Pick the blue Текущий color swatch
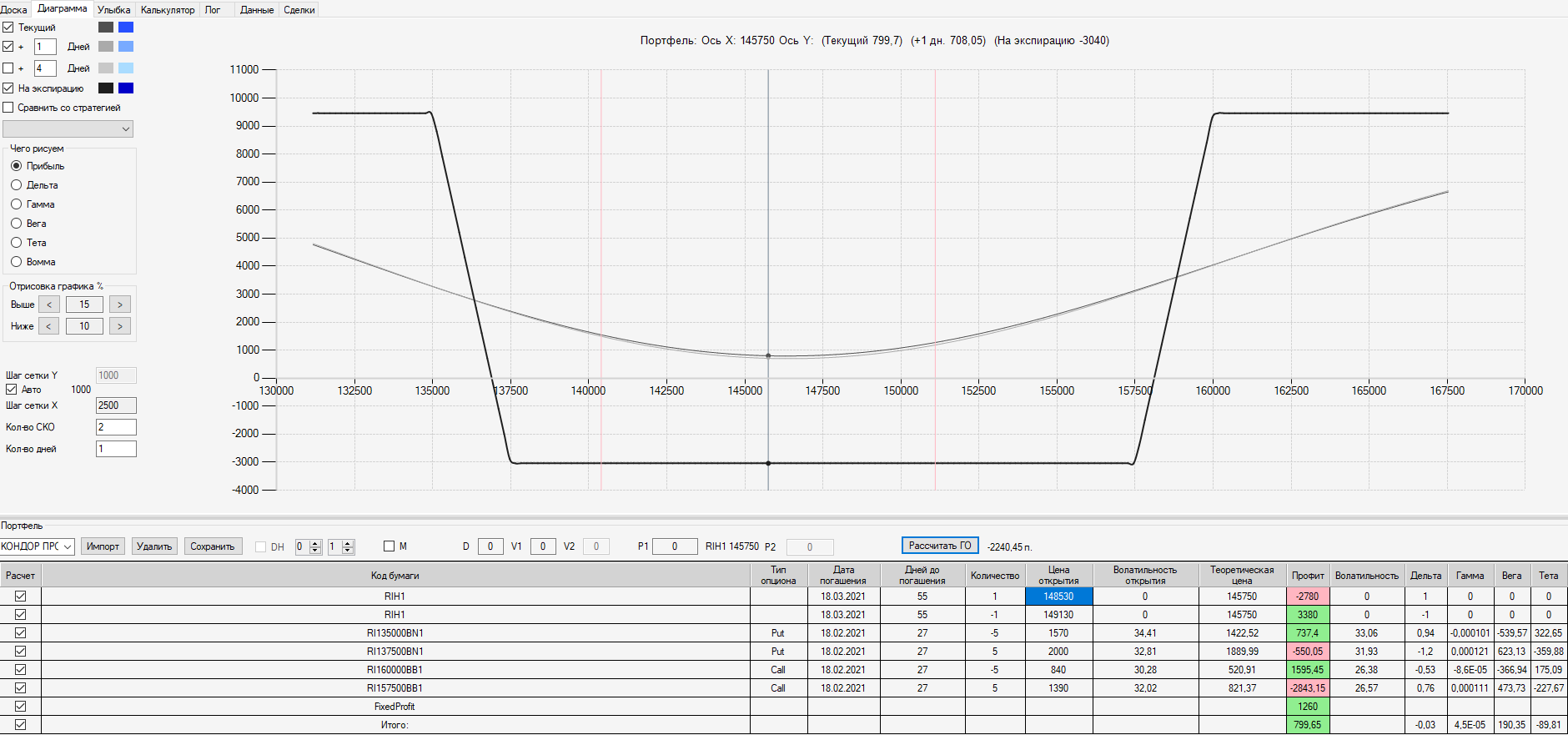The width and height of the screenshot is (1568, 735). coord(126,28)
